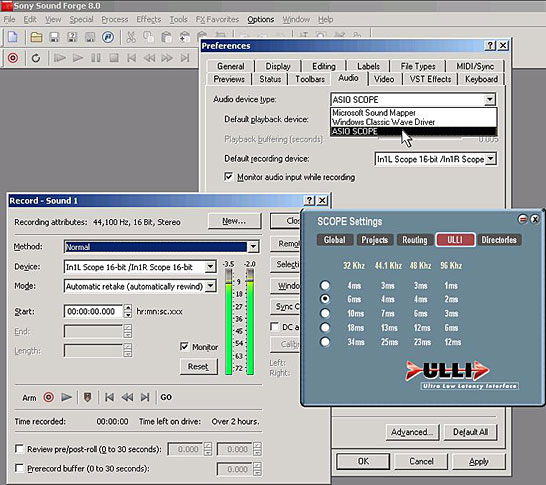
Task: Click the Rewind icon in Record dialog
Action: 127,397
